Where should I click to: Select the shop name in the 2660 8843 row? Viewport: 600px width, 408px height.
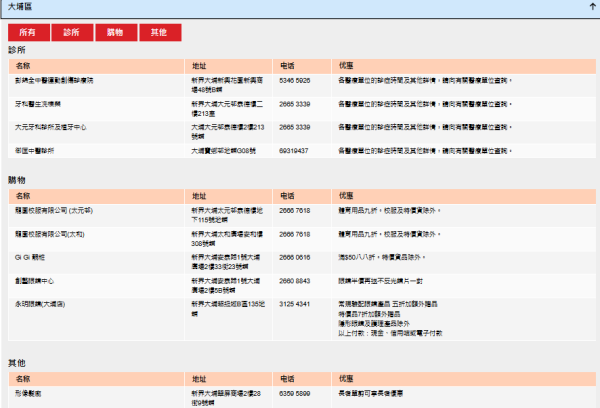click(34, 281)
